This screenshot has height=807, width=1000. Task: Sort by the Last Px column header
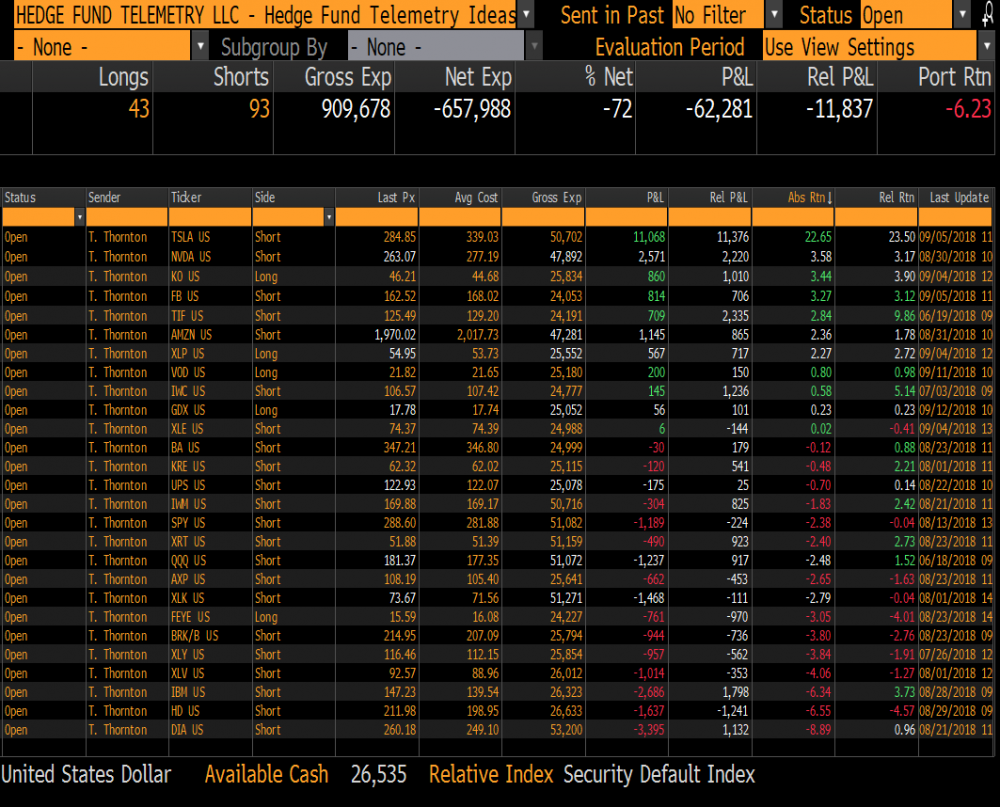click(376, 198)
